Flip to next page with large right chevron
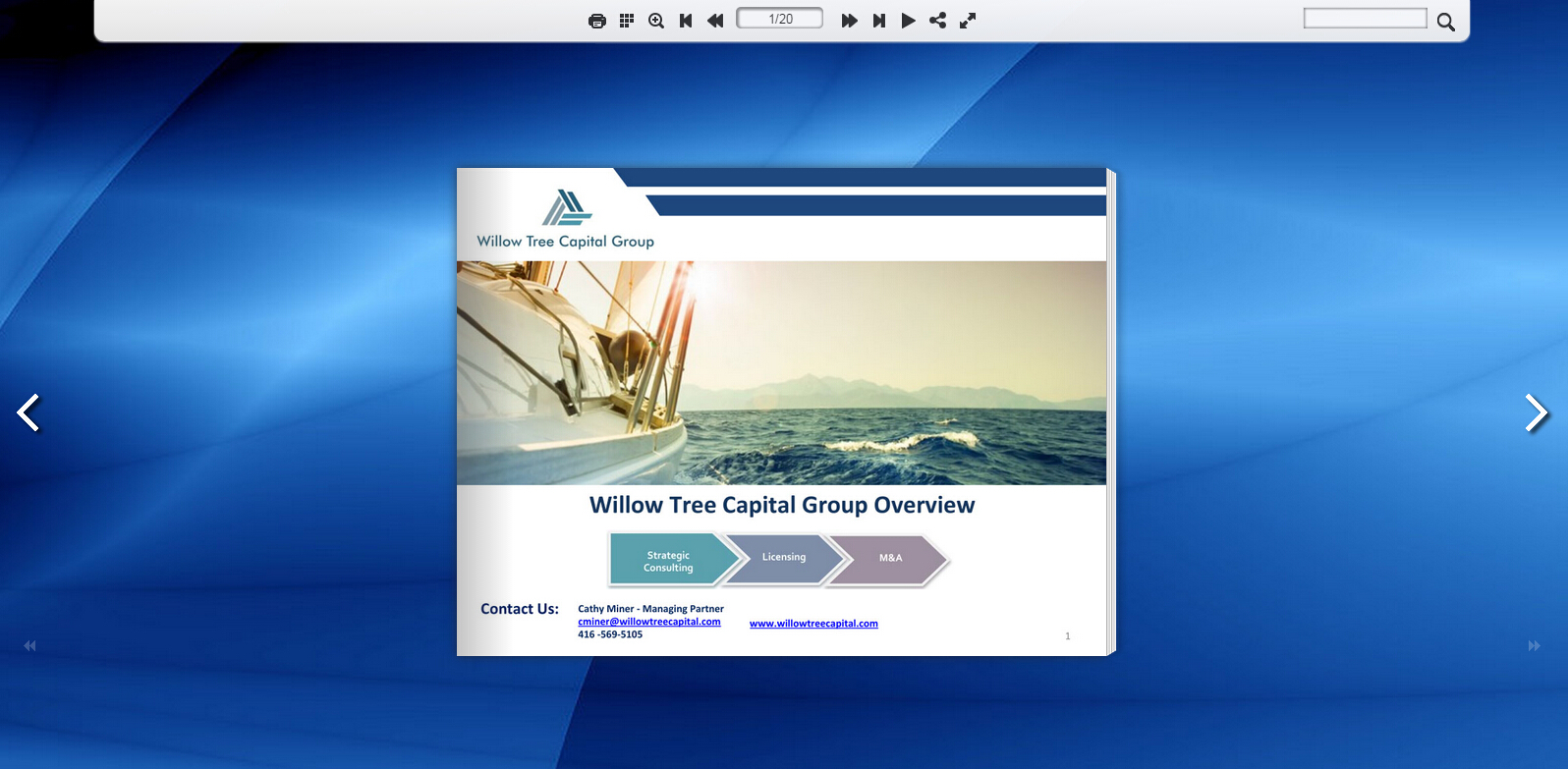This screenshot has width=1568, height=769. (1537, 412)
